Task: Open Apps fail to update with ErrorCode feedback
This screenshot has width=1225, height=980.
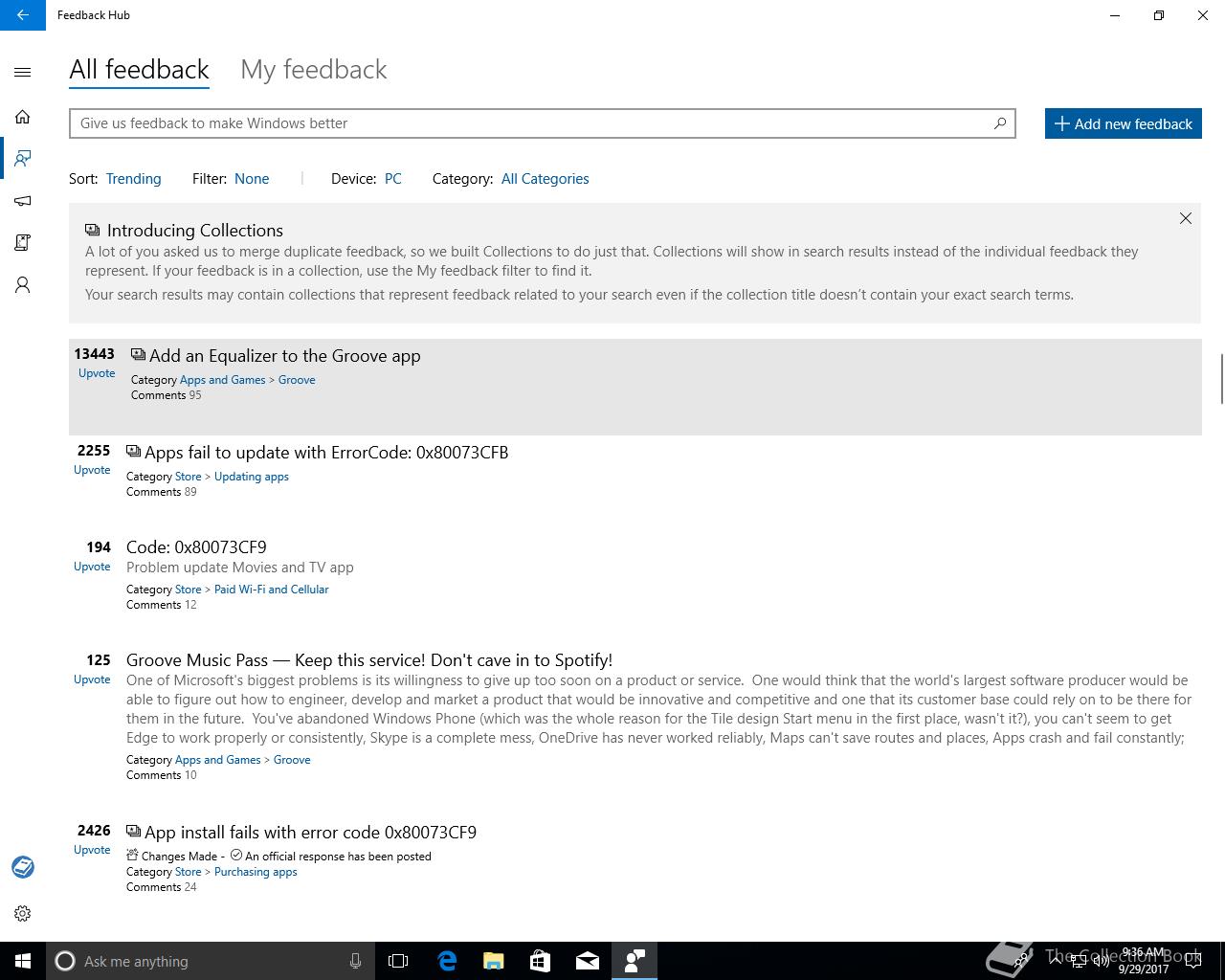Action: click(326, 453)
